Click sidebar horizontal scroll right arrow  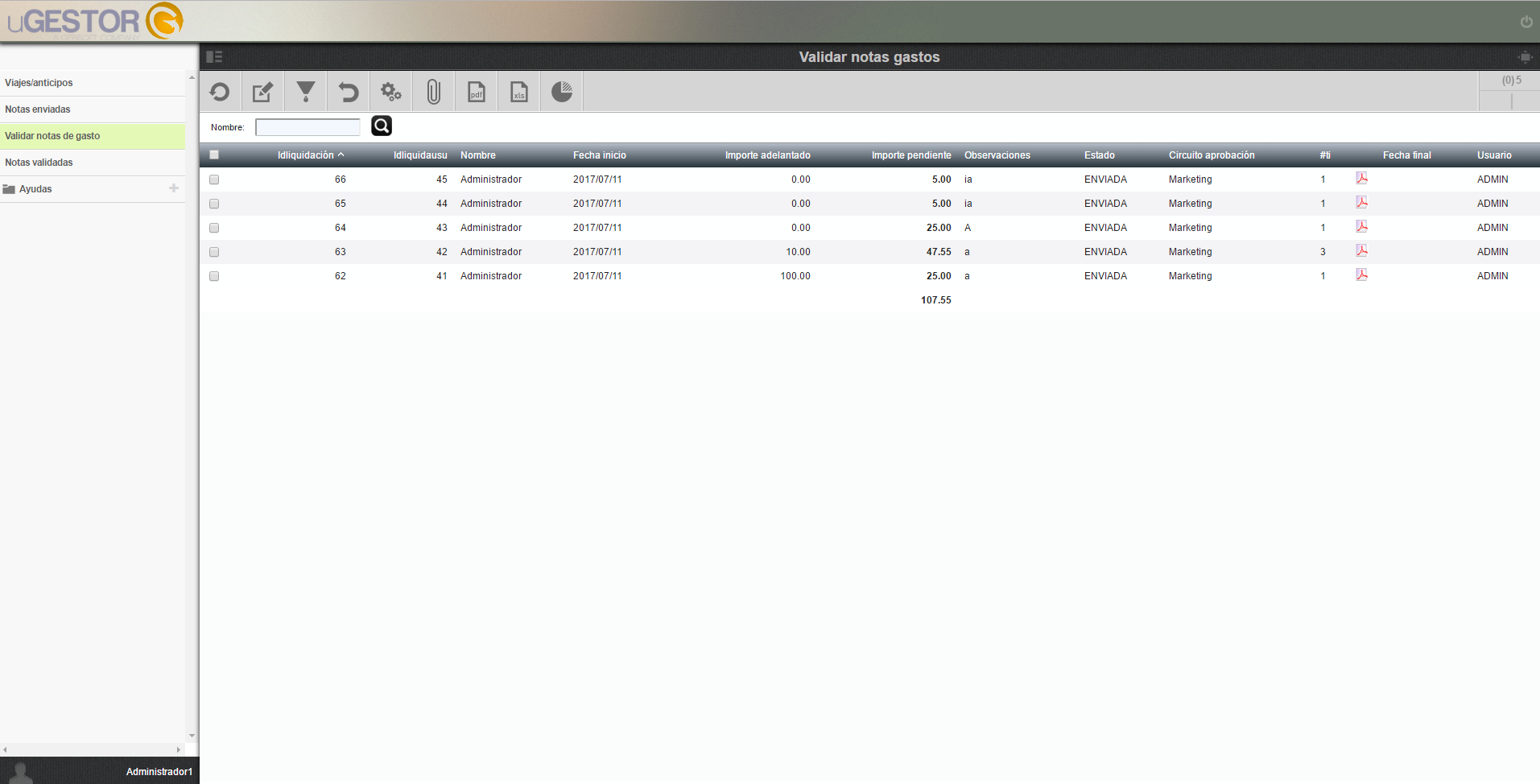coord(179,749)
